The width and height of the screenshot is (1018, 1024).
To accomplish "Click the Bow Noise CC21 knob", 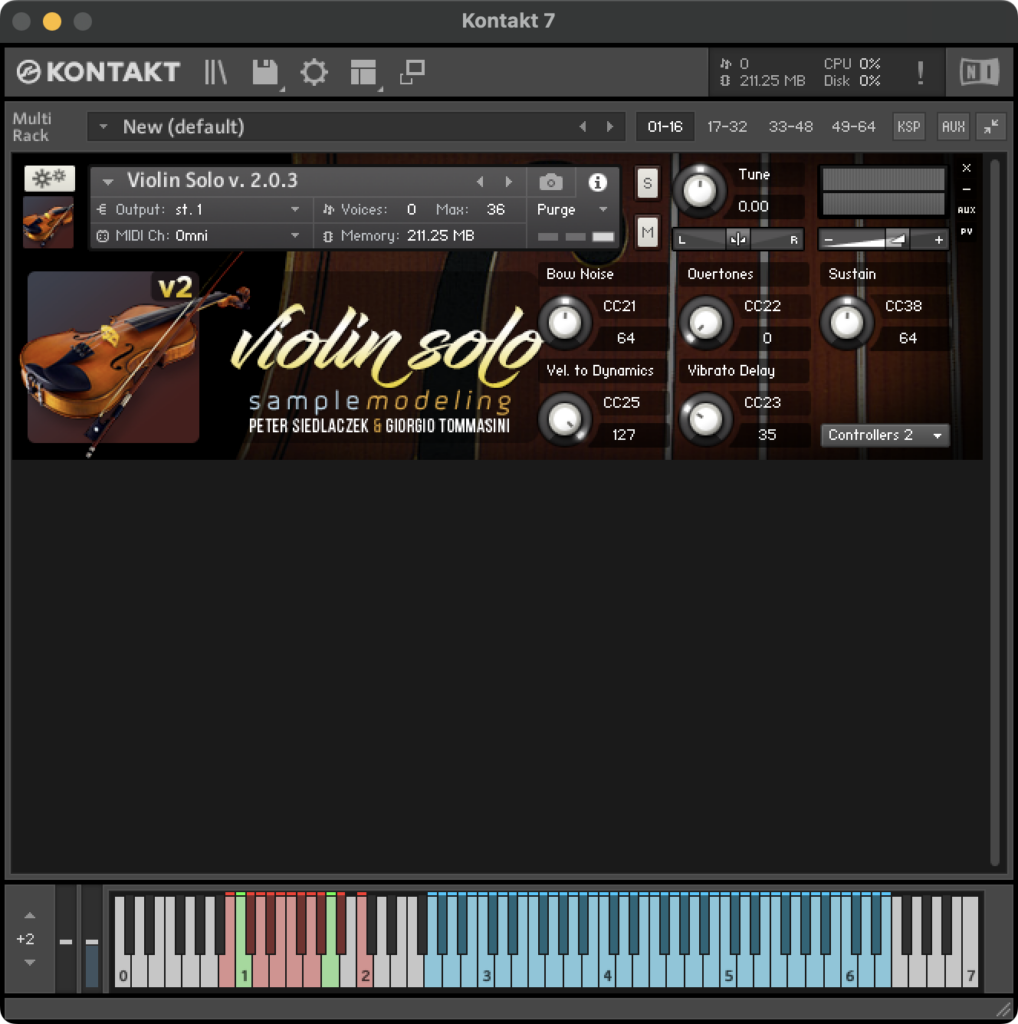I will coord(565,323).
